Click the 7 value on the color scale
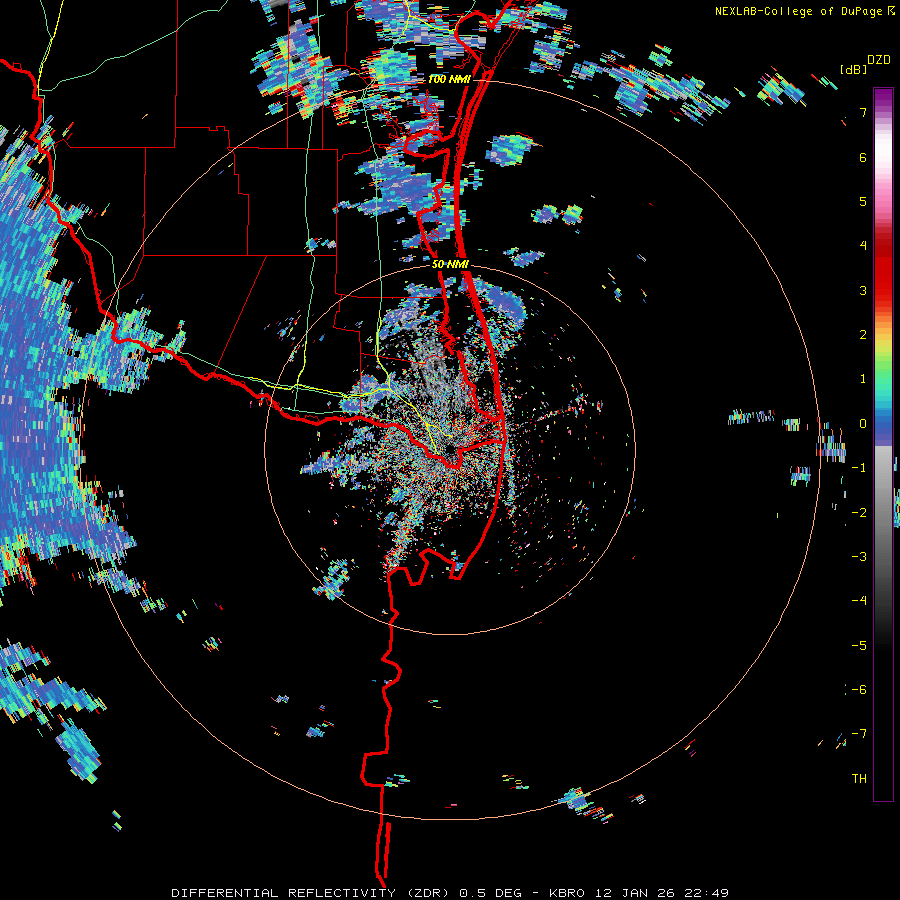Image resolution: width=900 pixels, height=900 pixels. coord(863,112)
